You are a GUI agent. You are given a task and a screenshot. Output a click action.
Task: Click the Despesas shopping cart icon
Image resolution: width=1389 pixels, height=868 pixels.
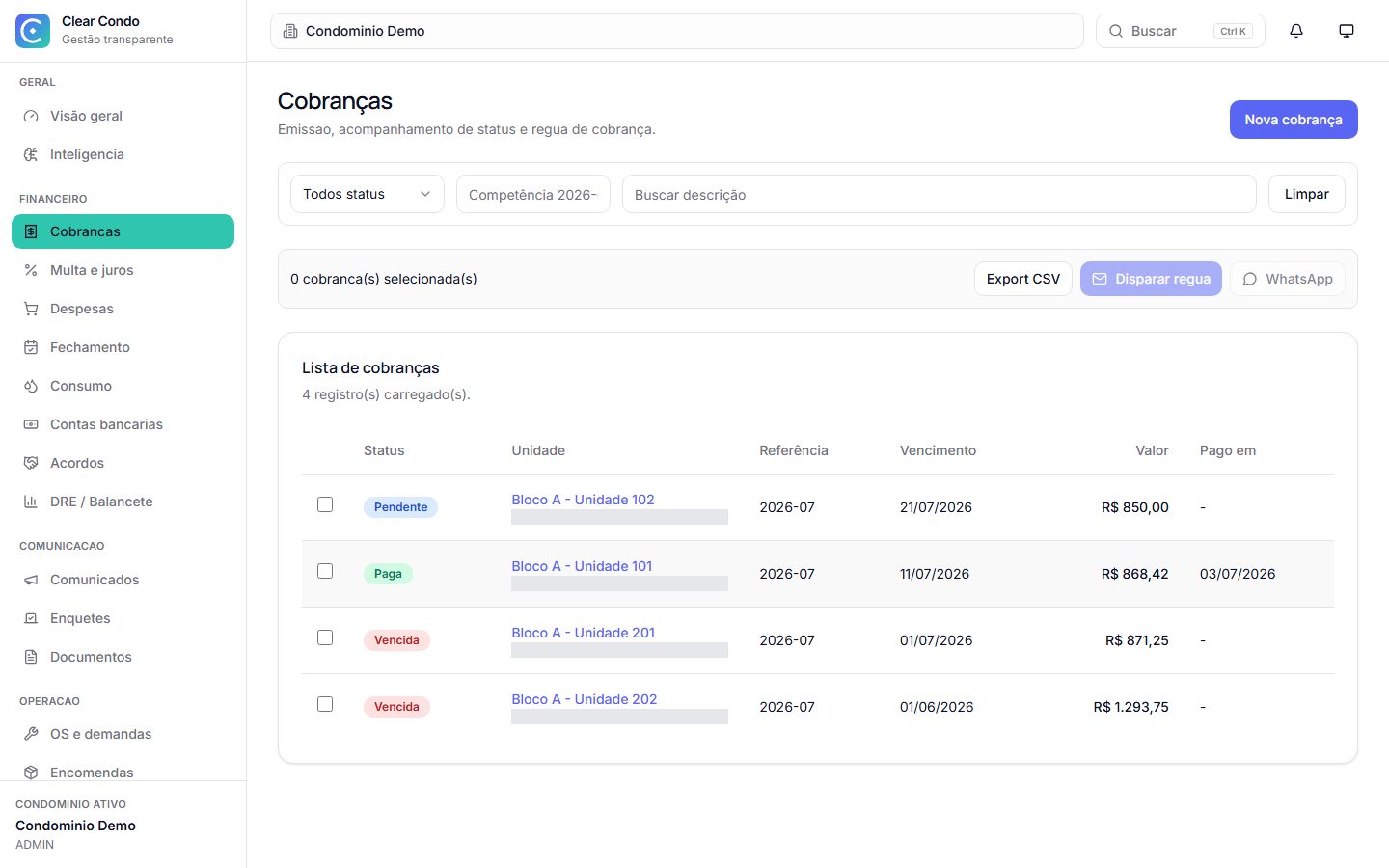point(31,309)
